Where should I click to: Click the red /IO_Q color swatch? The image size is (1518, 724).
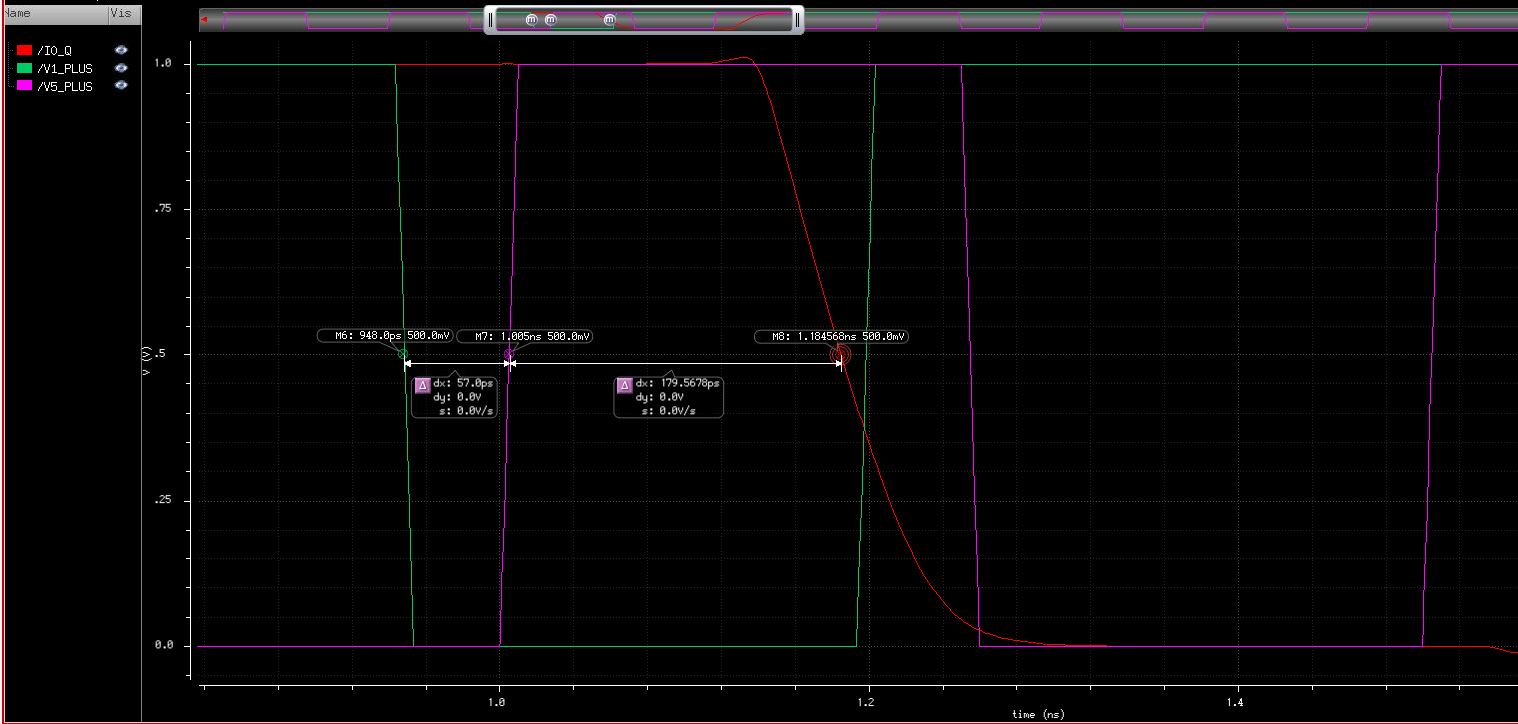coord(25,50)
